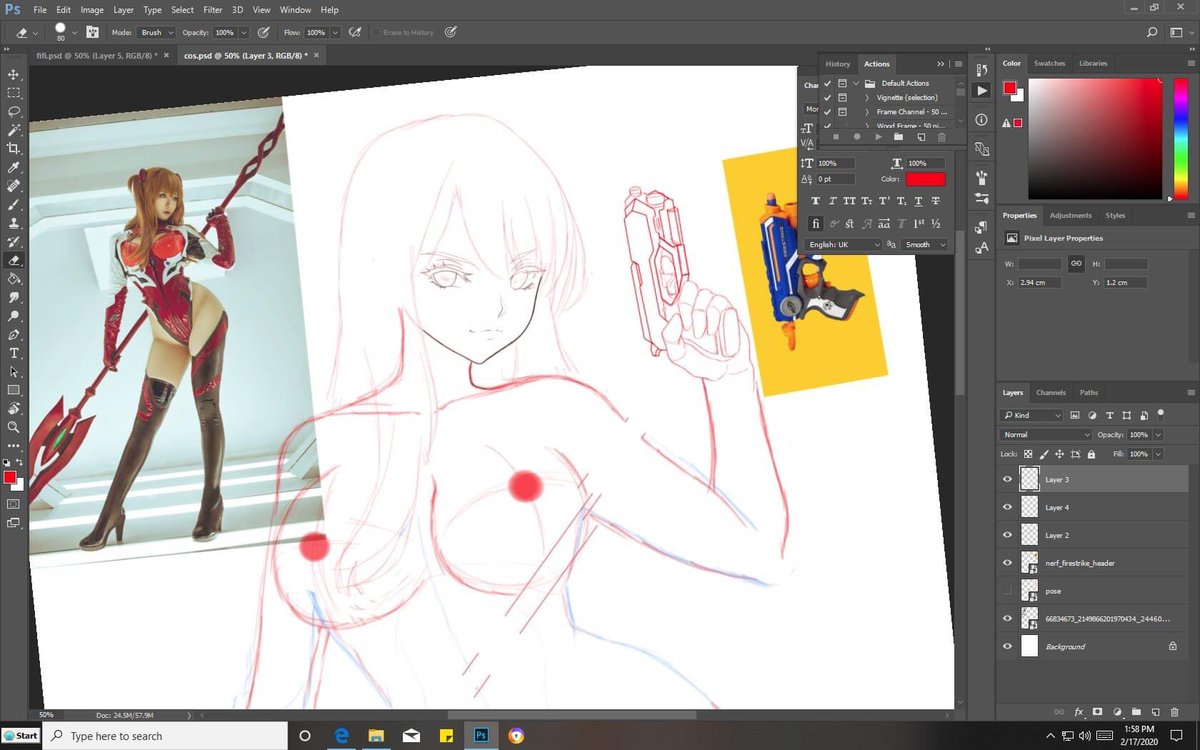Click the trash icon in Layers panel
The height and width of the screenshot is (750, 1200).
click(x=1173, y=711)
